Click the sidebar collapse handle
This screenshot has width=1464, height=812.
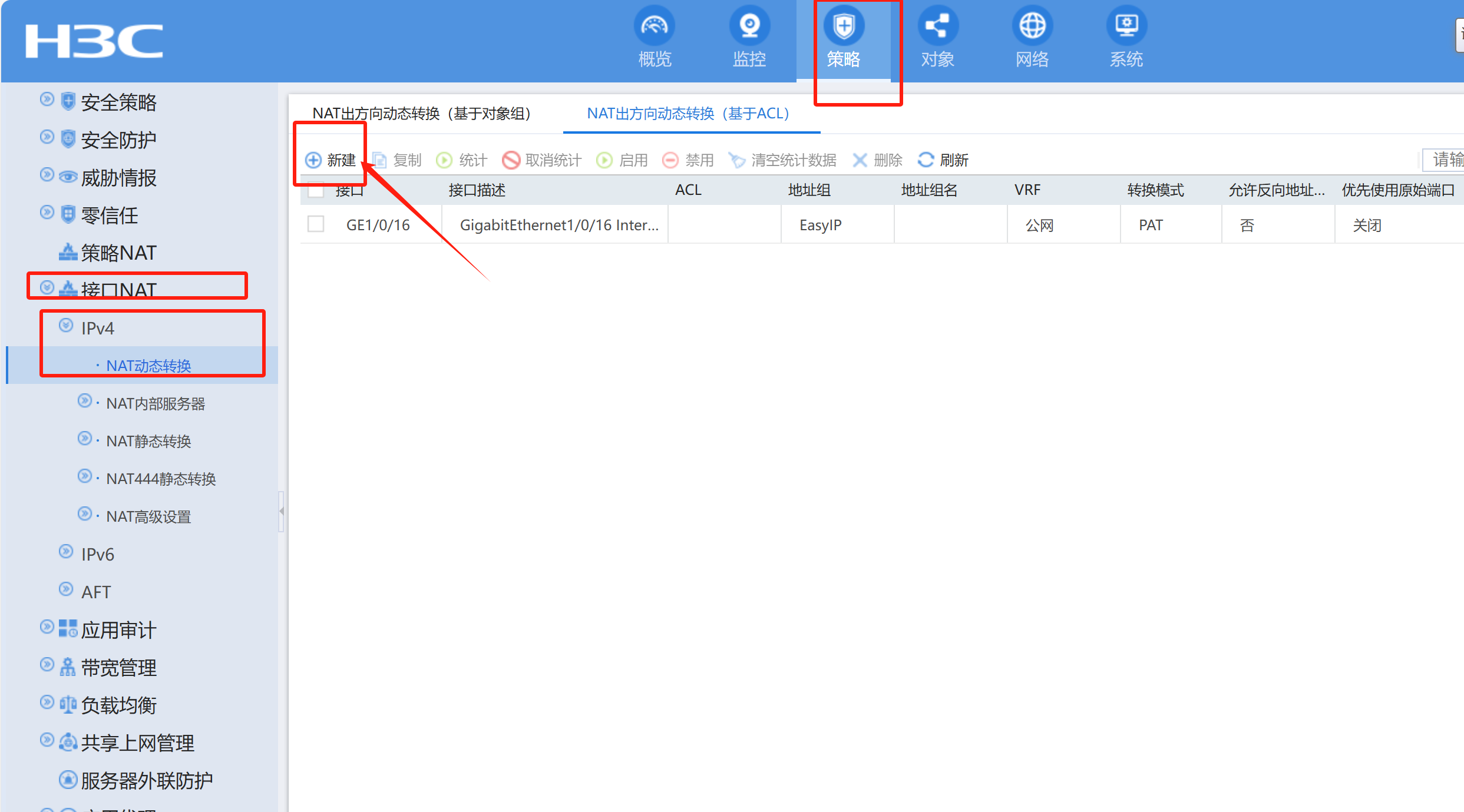(x=282, y=511)
